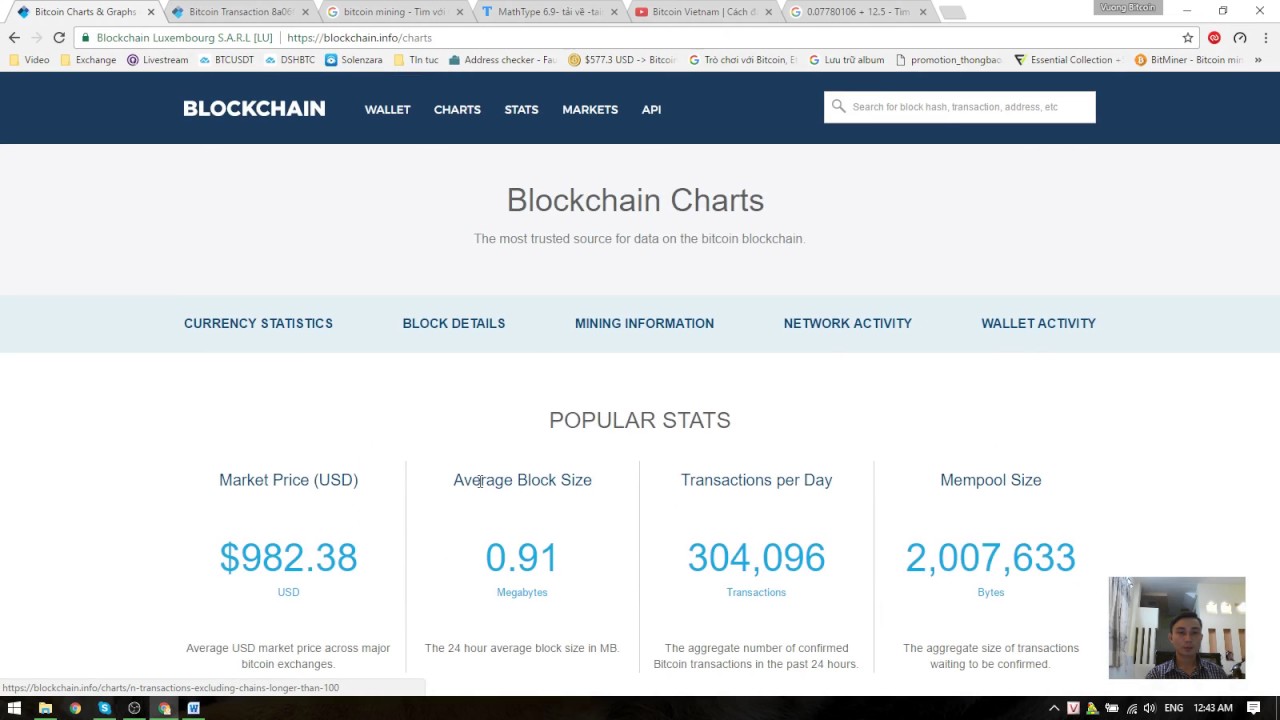Click the webcam video thumbnail

click(x=1177, y=628)
